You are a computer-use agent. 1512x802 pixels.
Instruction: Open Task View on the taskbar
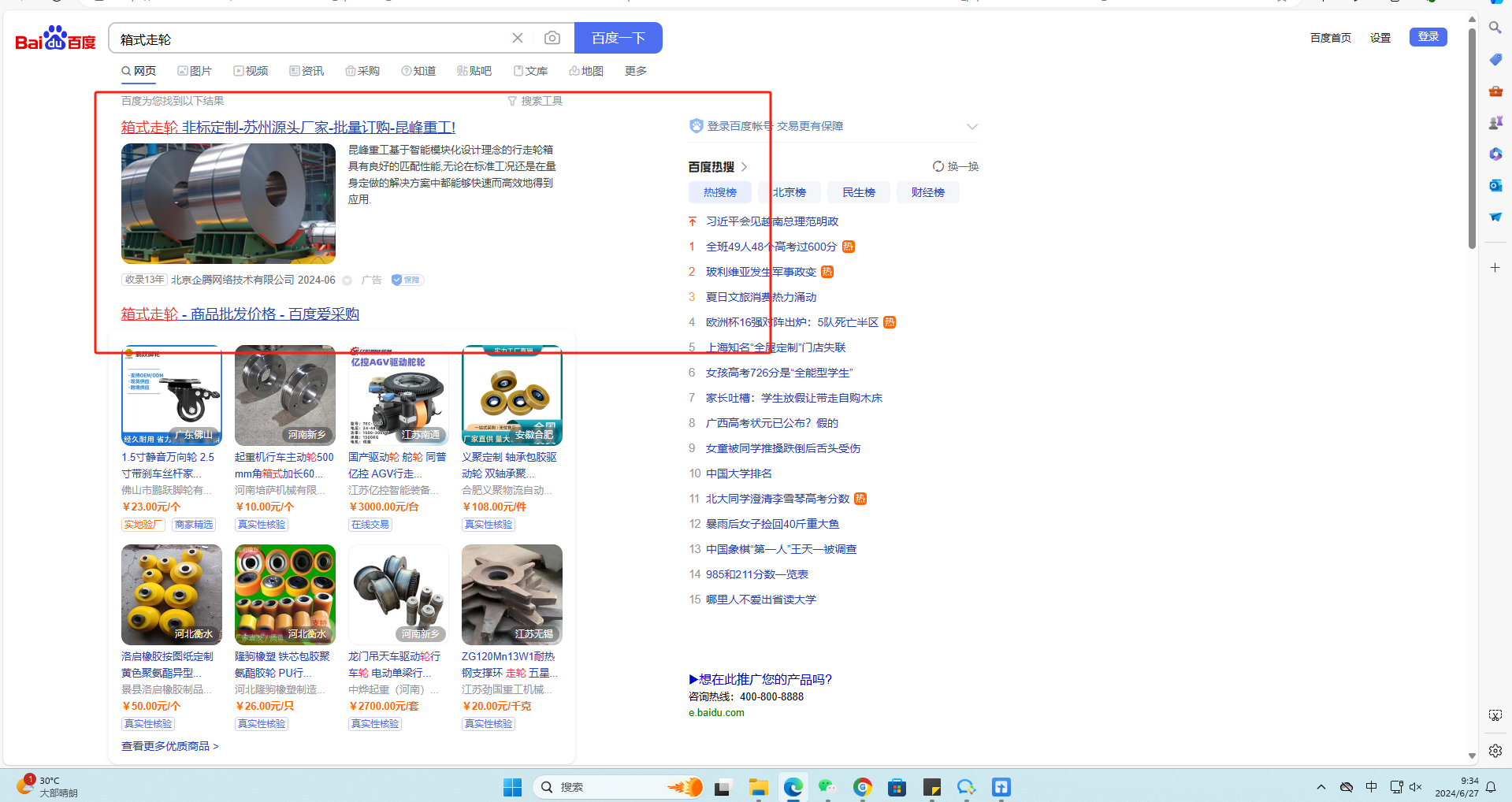(x=723, y=787)
